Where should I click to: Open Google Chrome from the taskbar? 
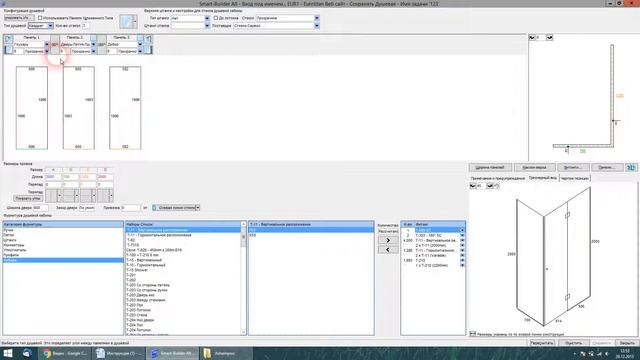click(65, 353)
